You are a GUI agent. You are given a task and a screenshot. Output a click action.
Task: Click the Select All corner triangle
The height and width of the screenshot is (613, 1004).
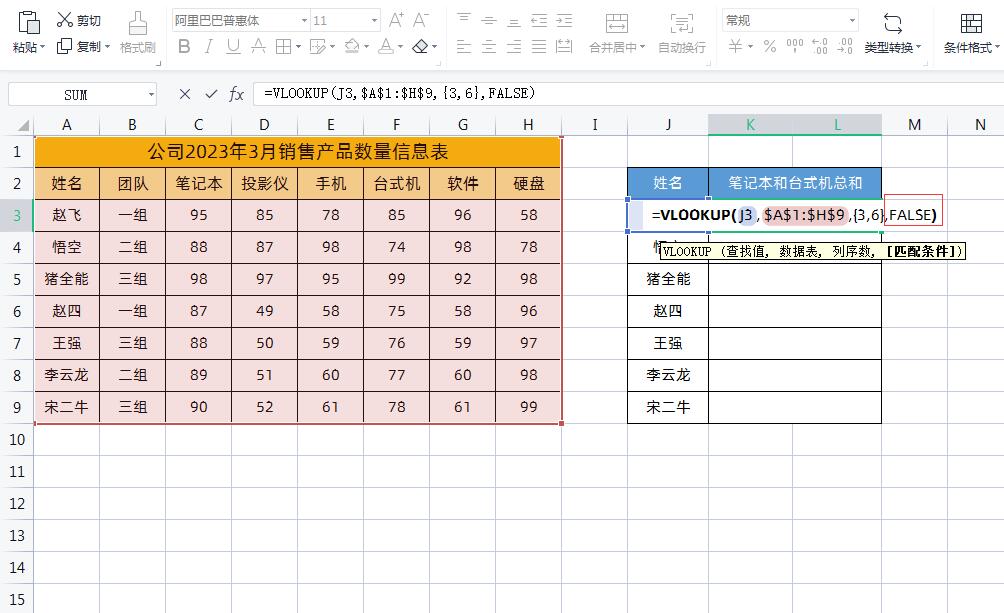click(x=22, y=125)
